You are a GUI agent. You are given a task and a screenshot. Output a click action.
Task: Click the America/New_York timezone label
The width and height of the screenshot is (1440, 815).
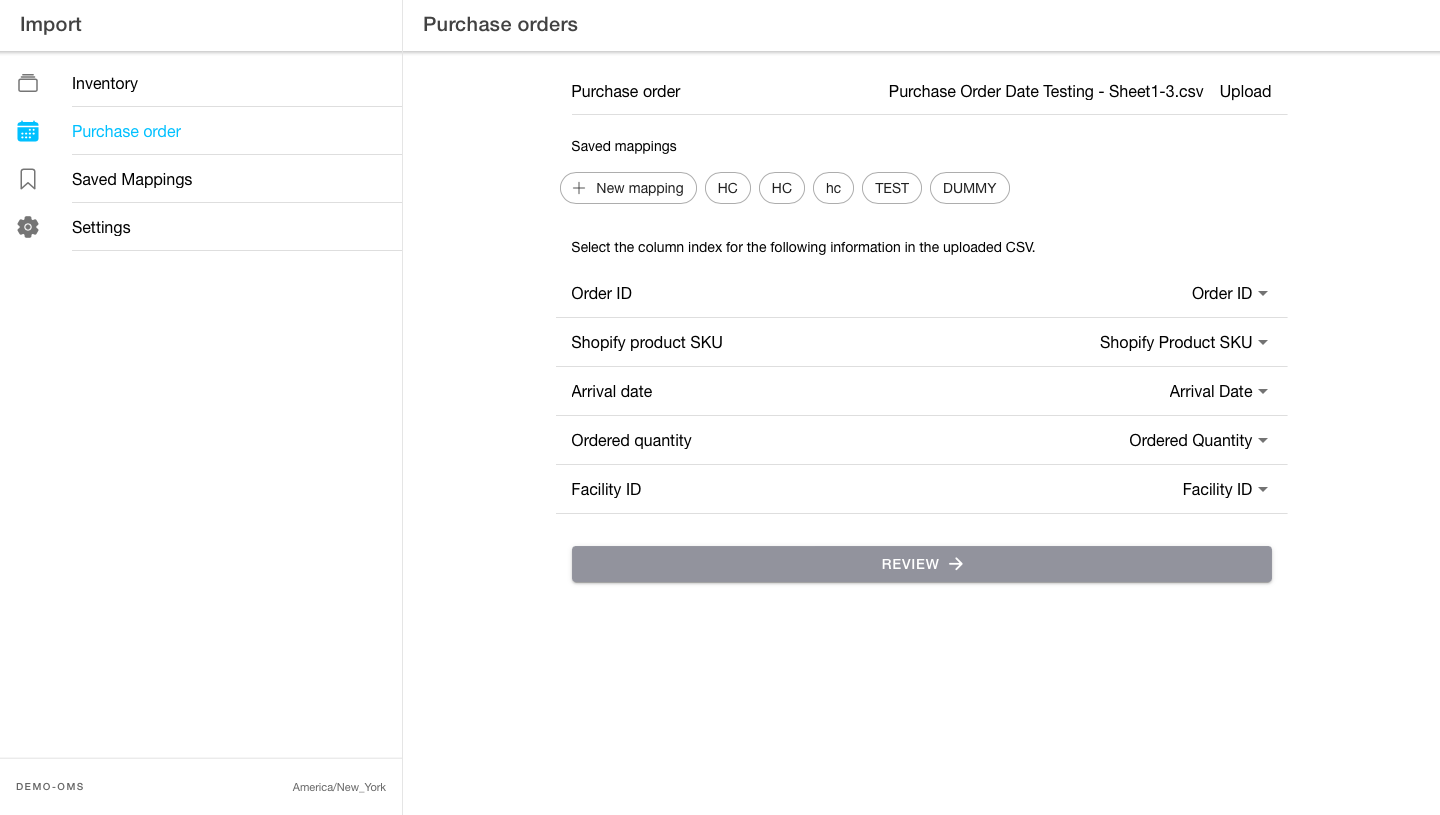[x=339, y=787]
